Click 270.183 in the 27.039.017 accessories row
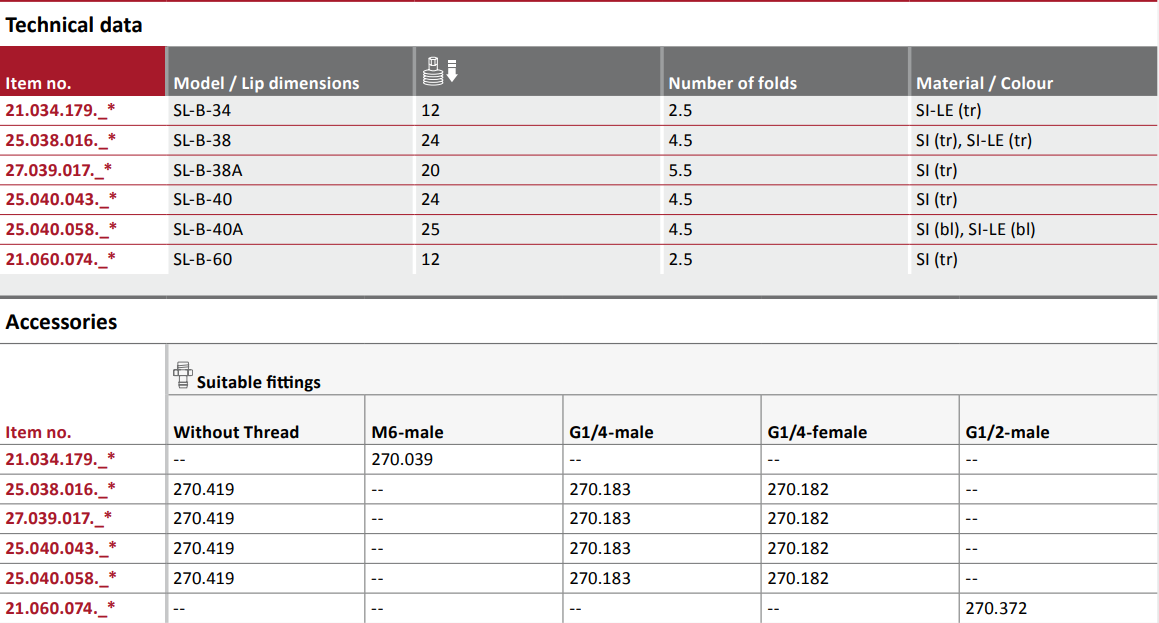This screenshot has height=623, width=1159. click(x=600, y=519)
